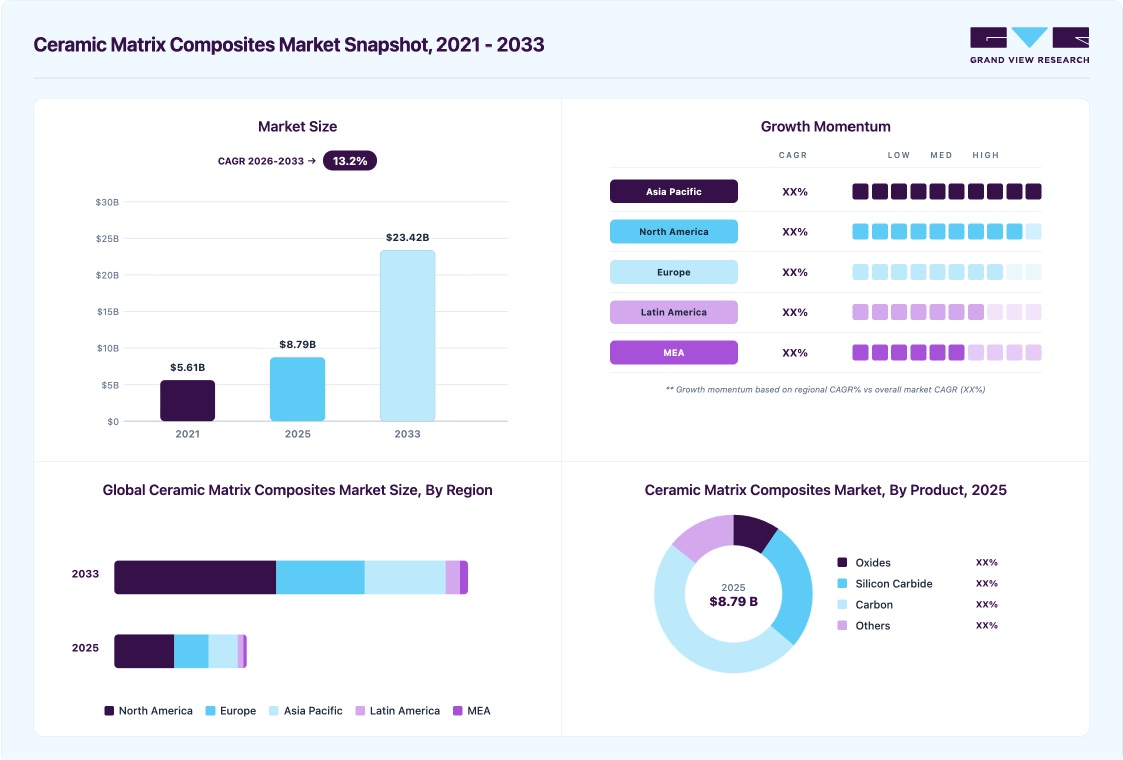Click the Europe legend swatch

click(x=211, y=711)
